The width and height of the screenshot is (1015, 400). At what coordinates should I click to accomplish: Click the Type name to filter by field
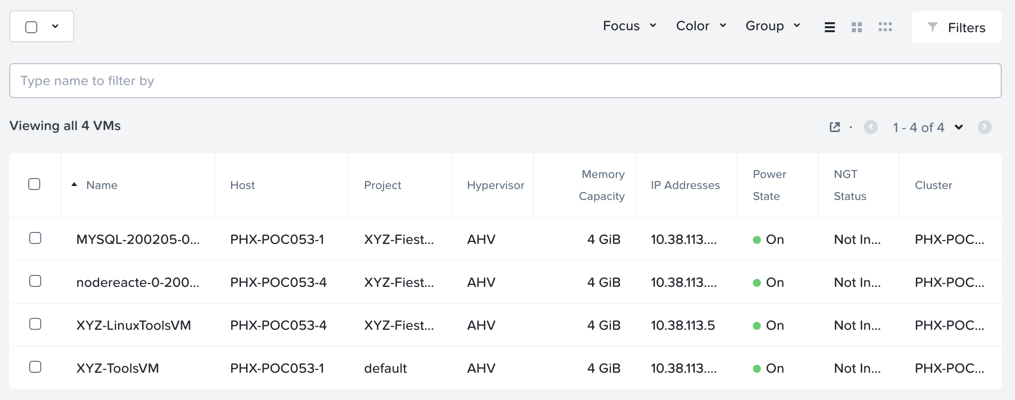[505, 81]
